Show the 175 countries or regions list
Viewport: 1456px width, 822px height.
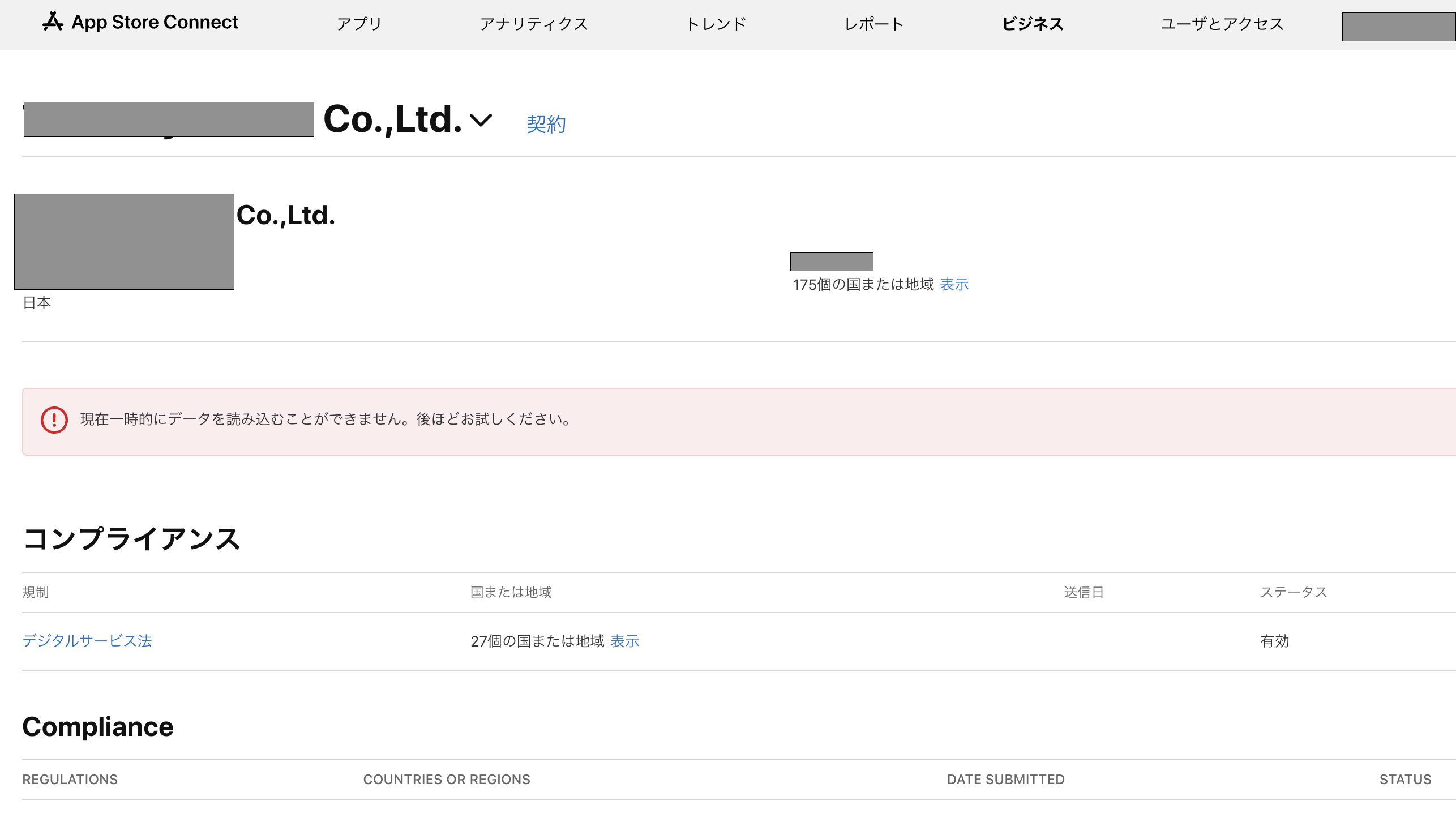[x=954, y=285]
